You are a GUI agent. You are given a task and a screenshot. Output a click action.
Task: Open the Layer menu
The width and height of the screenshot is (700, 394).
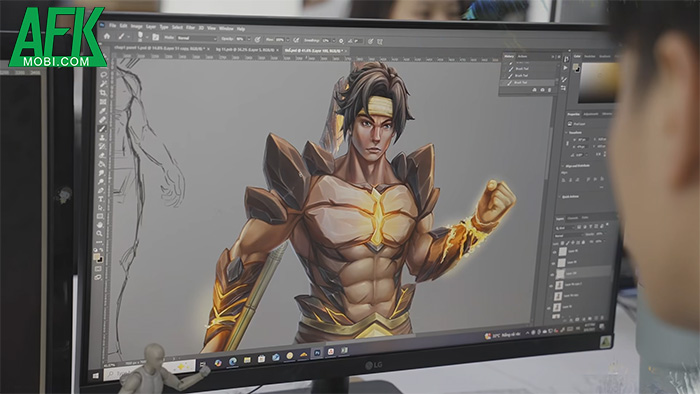click(x=151, y=27)
